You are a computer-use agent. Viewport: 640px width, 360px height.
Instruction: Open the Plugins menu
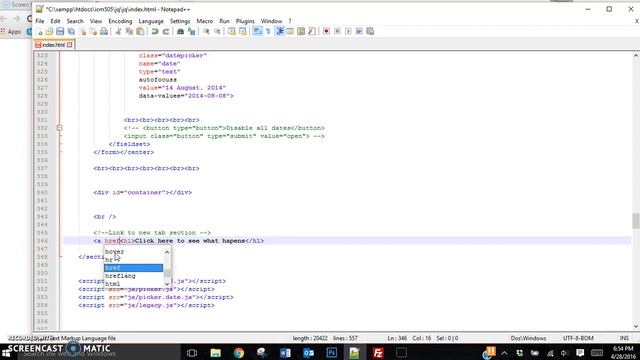pyautogui.click(x=245, y=21)
